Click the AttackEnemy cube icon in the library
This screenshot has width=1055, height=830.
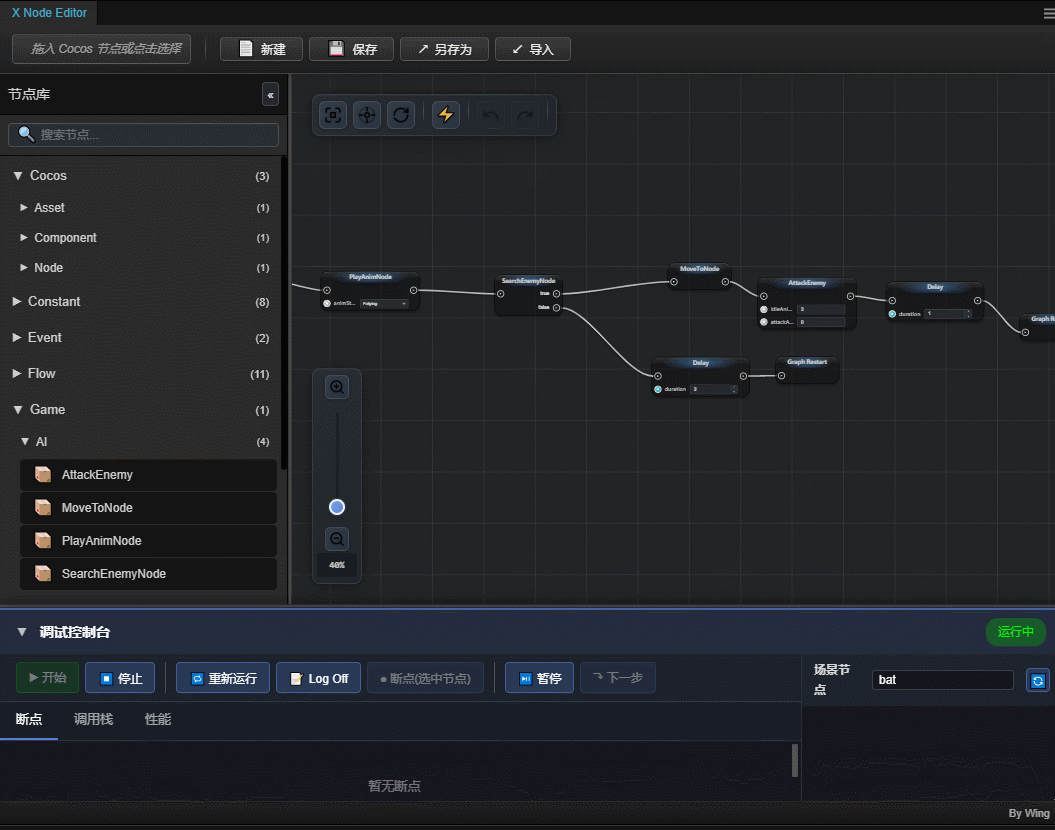(x=43, y=475)
